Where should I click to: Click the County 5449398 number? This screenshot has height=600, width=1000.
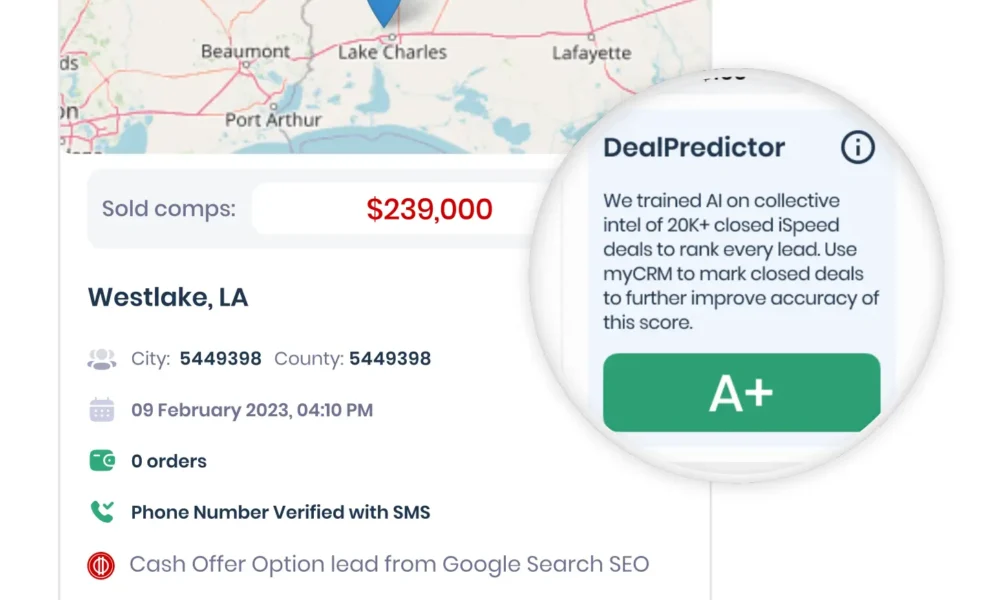tap(390, 359)
